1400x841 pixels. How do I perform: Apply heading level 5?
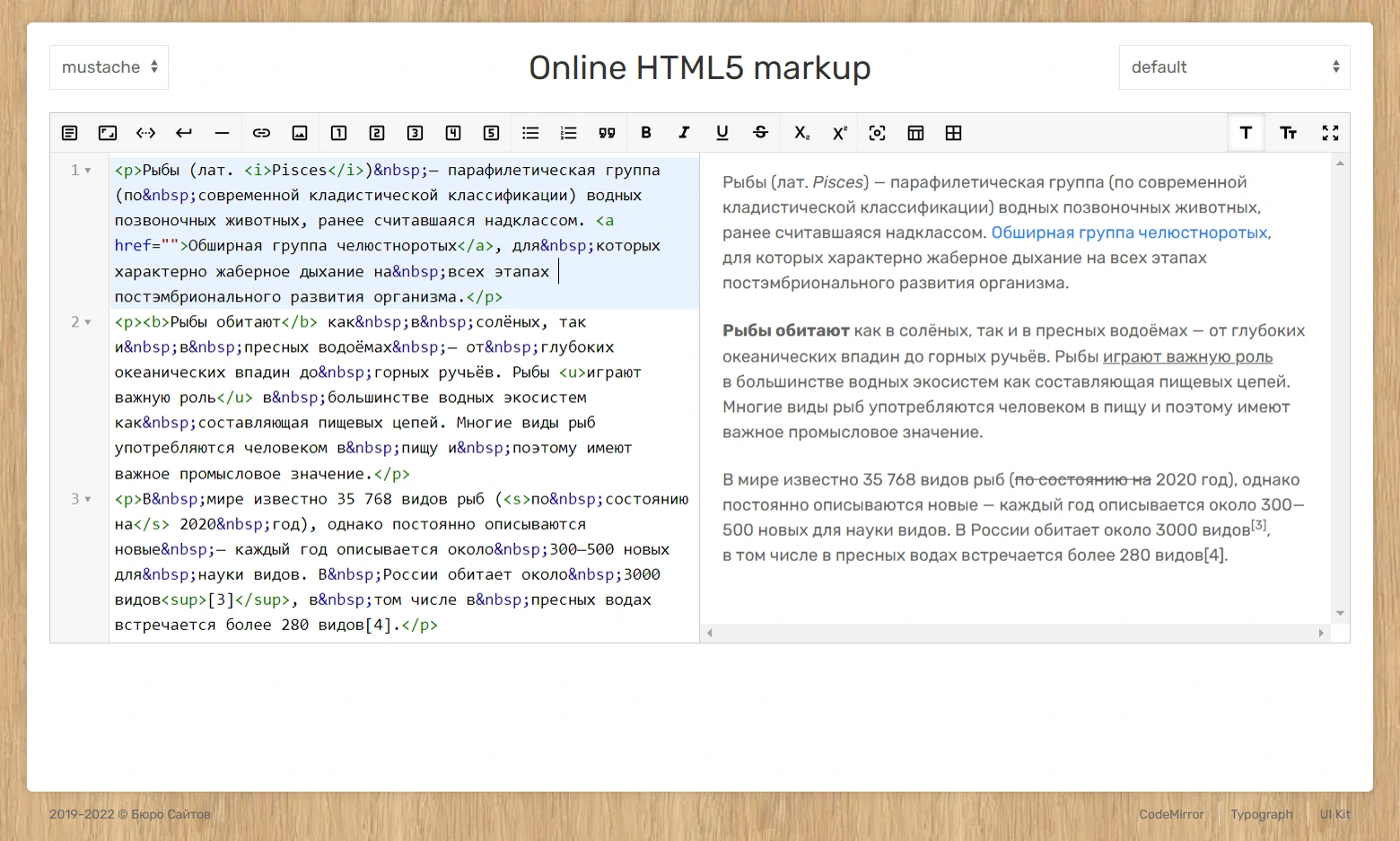point(491,133)
